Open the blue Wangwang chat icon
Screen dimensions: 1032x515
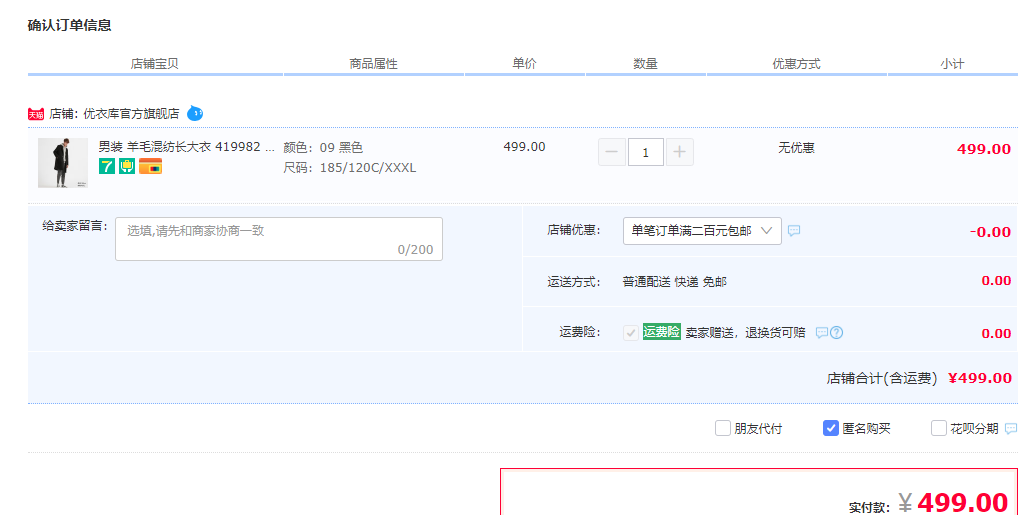click(195, 113)
